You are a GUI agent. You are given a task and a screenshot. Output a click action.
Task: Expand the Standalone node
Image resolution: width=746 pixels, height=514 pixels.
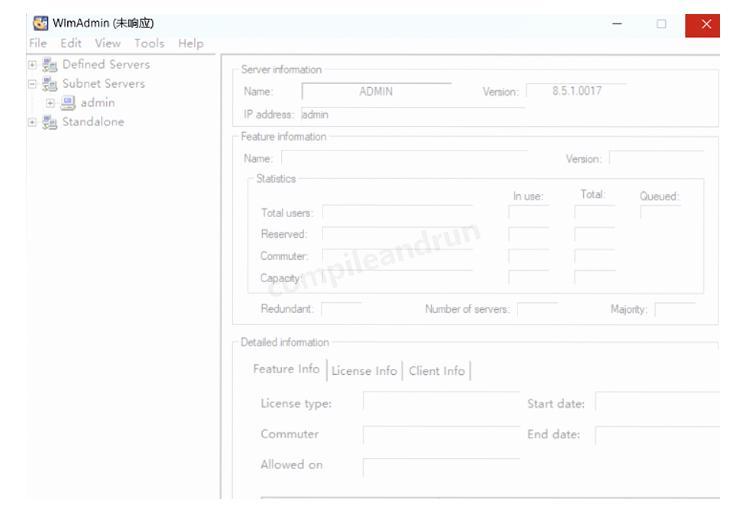coord(32,122)
